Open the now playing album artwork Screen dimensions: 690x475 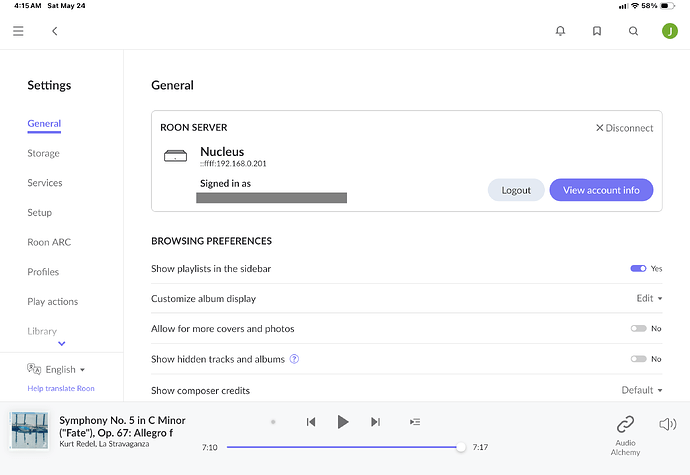29,430
